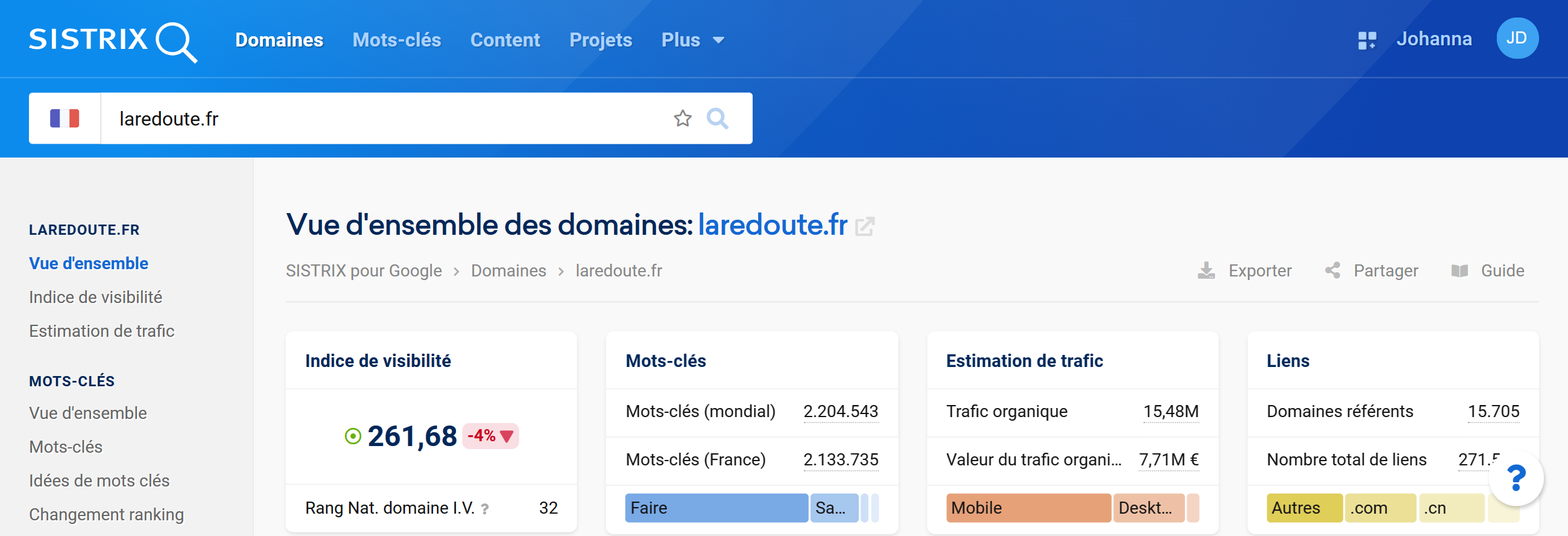Viewport: 1568px width, 536px height.
Task: Click Domaines breadcrumb
Action: tap(509, 270)
